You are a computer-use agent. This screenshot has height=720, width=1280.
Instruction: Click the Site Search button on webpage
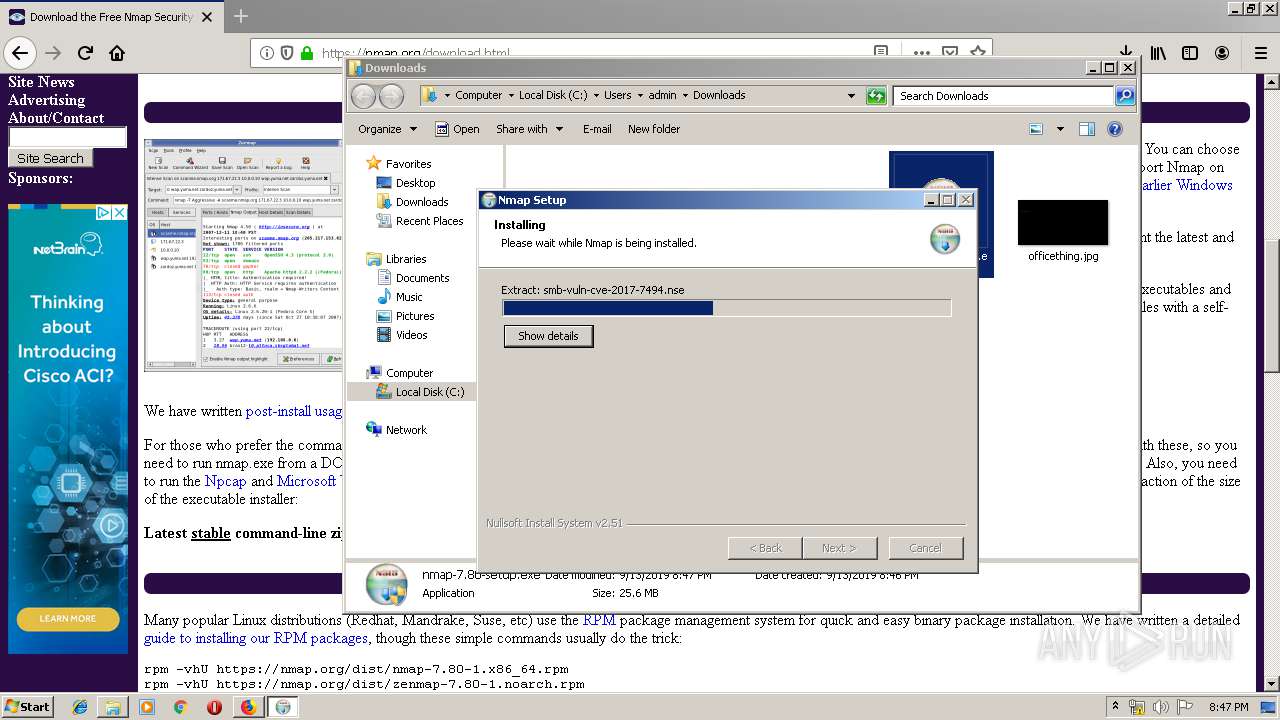(x=50, y=158)
